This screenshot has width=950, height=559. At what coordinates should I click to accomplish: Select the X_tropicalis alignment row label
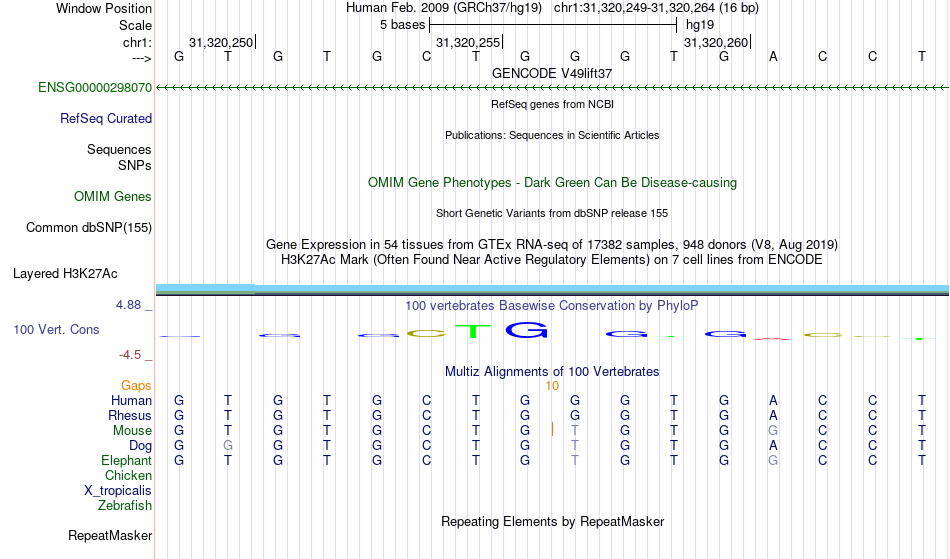click(118, 491)
